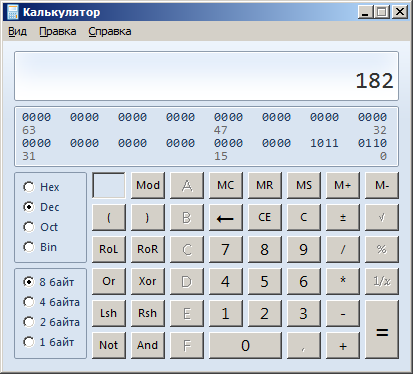Click the CE clear entry button

point(265,217)
